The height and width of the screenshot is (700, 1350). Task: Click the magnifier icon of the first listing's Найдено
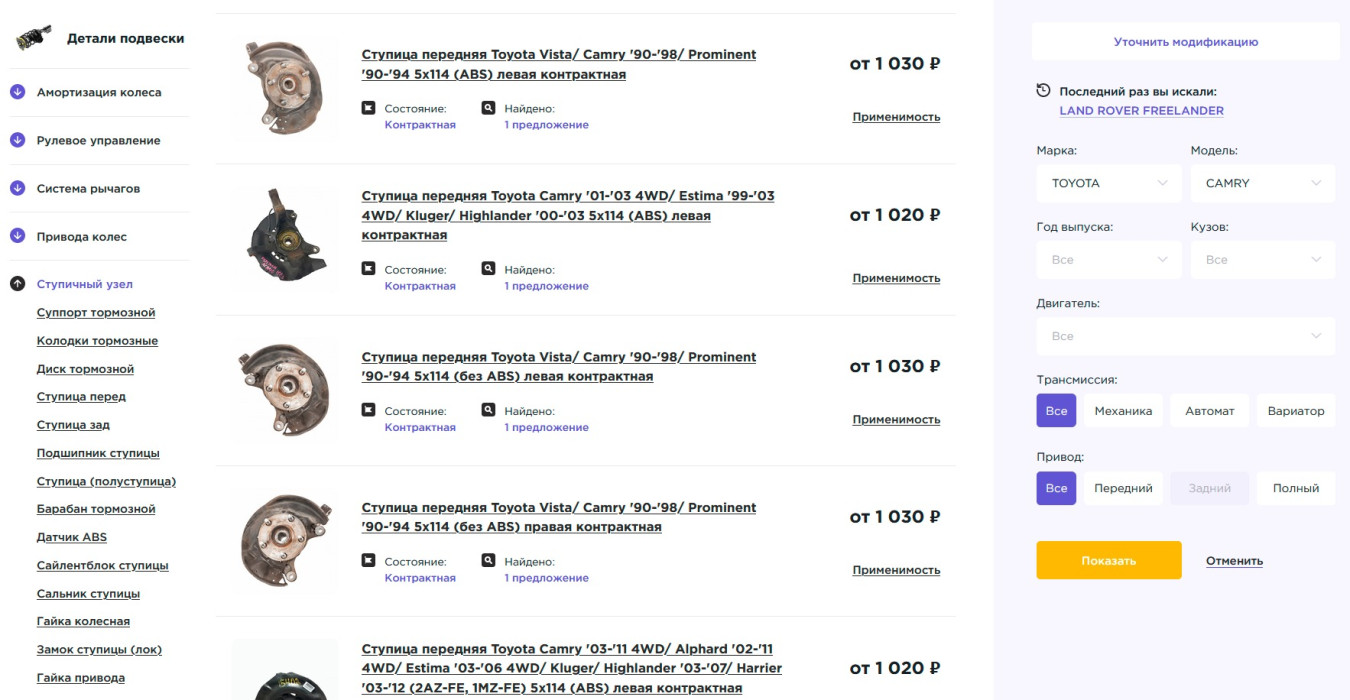pos(488,107)
